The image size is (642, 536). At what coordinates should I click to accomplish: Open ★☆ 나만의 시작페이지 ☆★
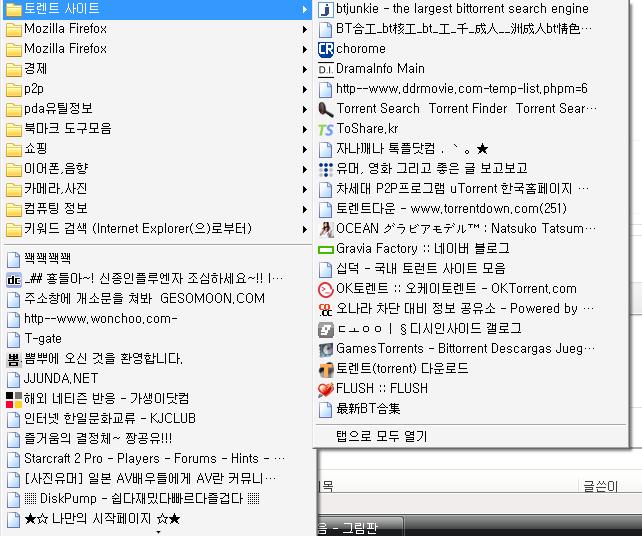[x=157, y=519]
